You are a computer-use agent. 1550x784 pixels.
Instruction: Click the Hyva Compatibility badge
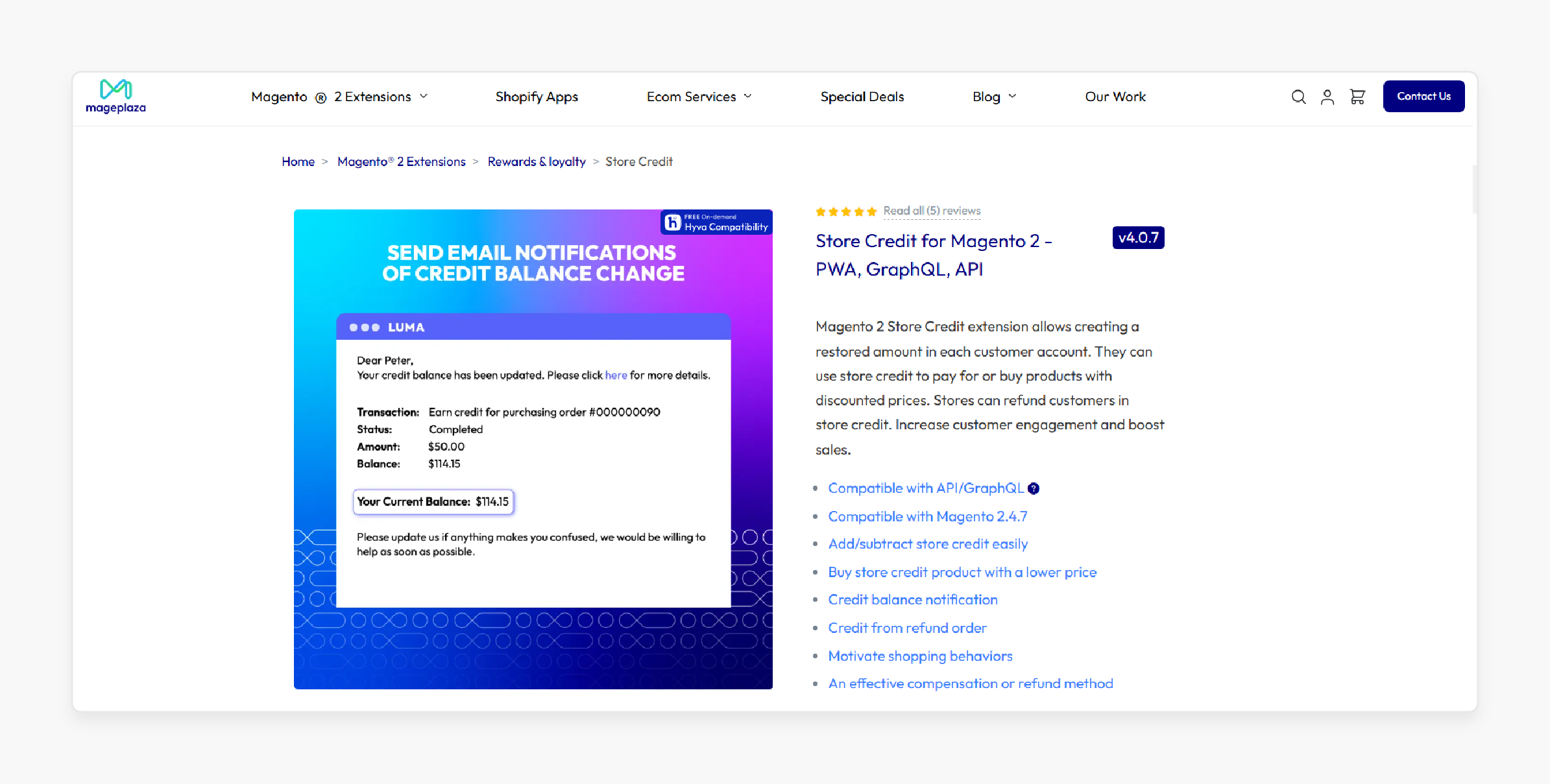click(x=716, y=222)
